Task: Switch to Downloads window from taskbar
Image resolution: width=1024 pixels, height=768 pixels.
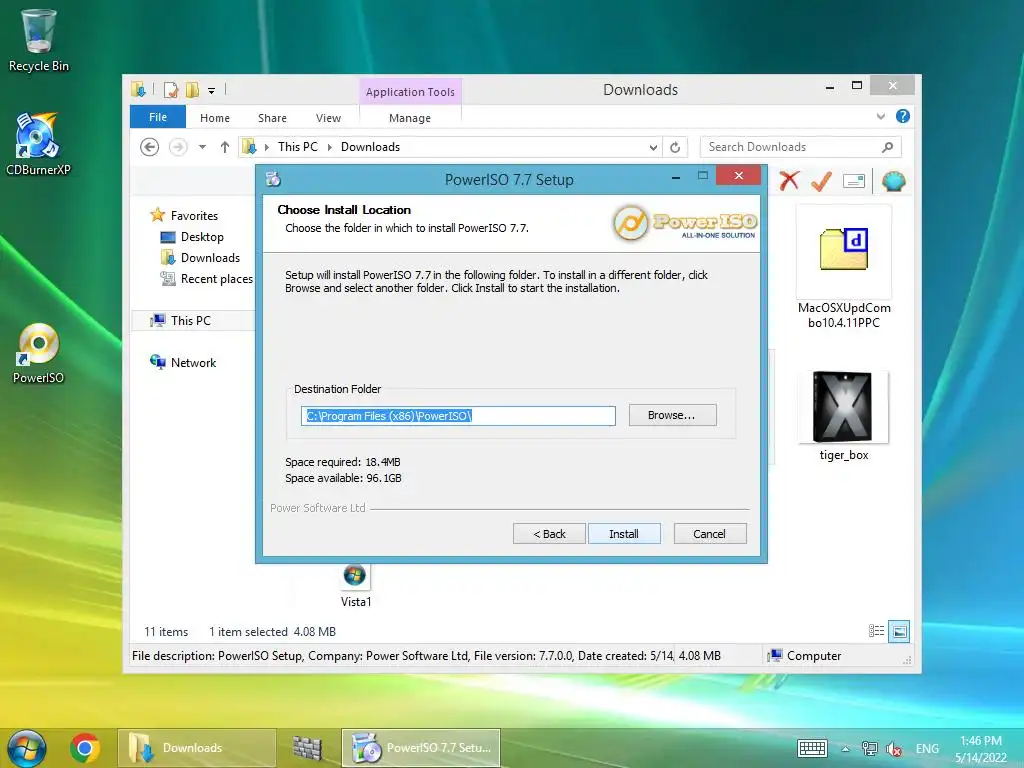Action: [196, 748]
